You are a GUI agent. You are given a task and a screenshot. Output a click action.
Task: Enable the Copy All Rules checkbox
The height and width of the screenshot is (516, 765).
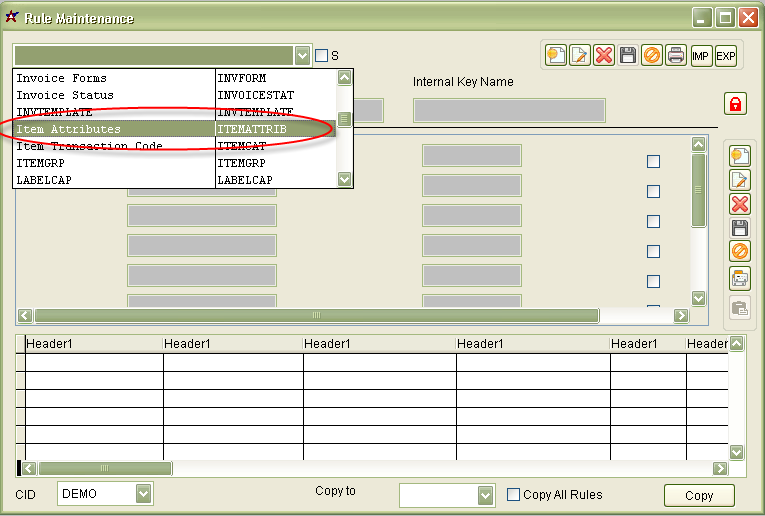514,494
